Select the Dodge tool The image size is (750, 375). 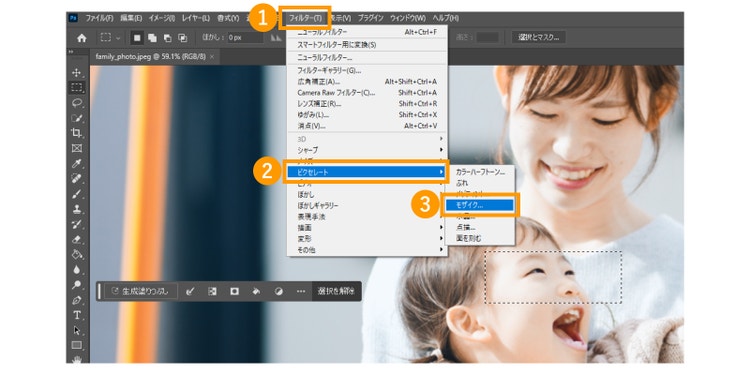pos(77,285)
